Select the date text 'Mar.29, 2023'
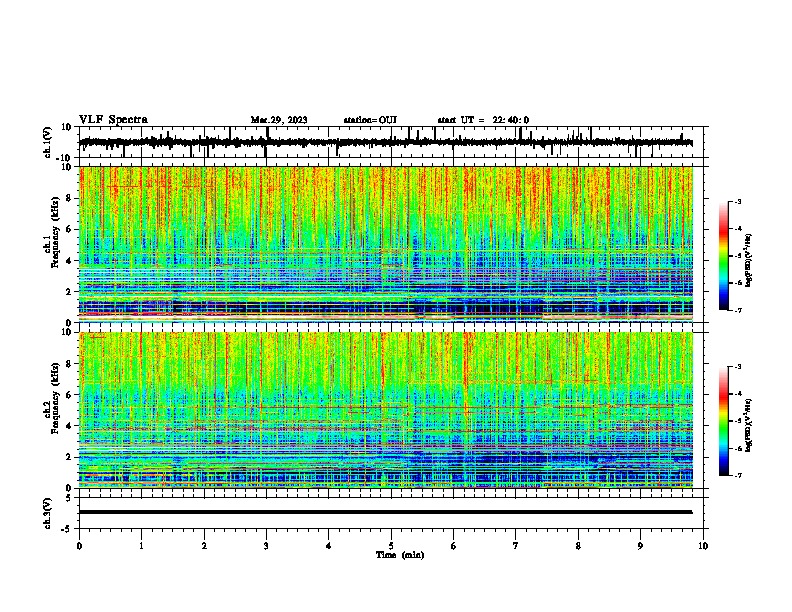 [x=279, y=120]
